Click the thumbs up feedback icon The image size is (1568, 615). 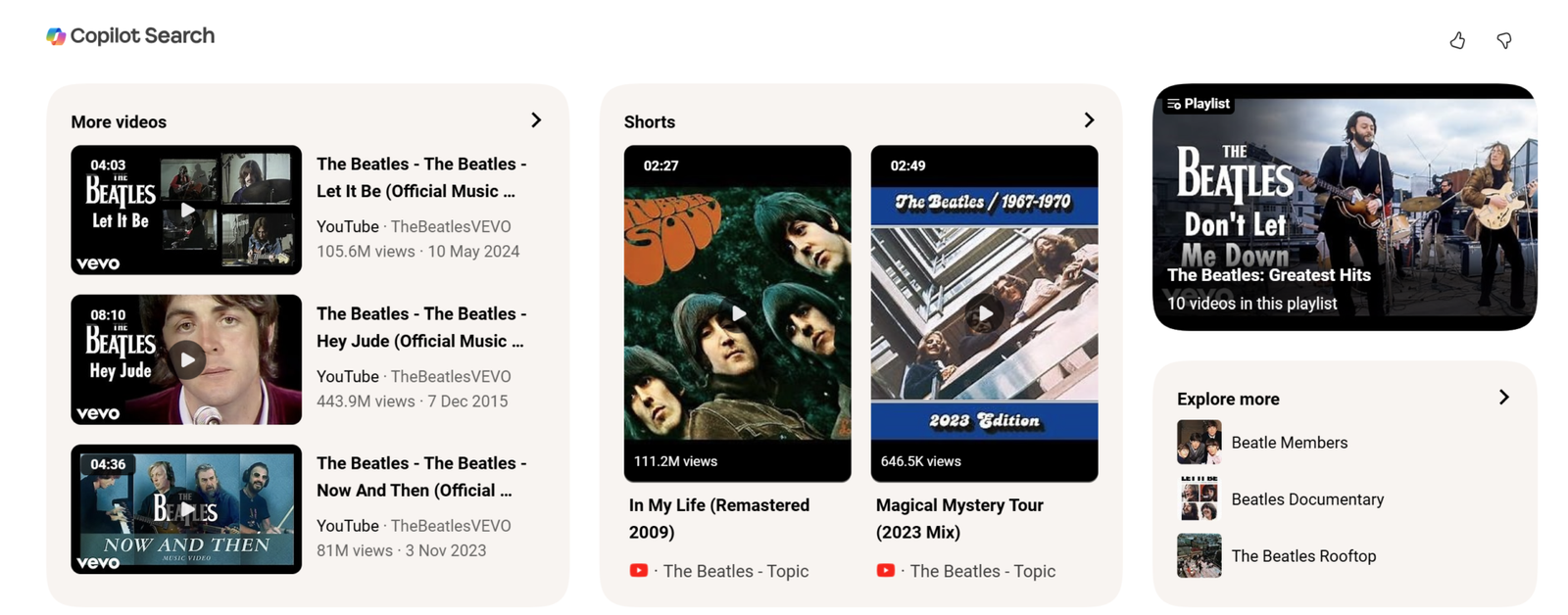pos(1457,40)
